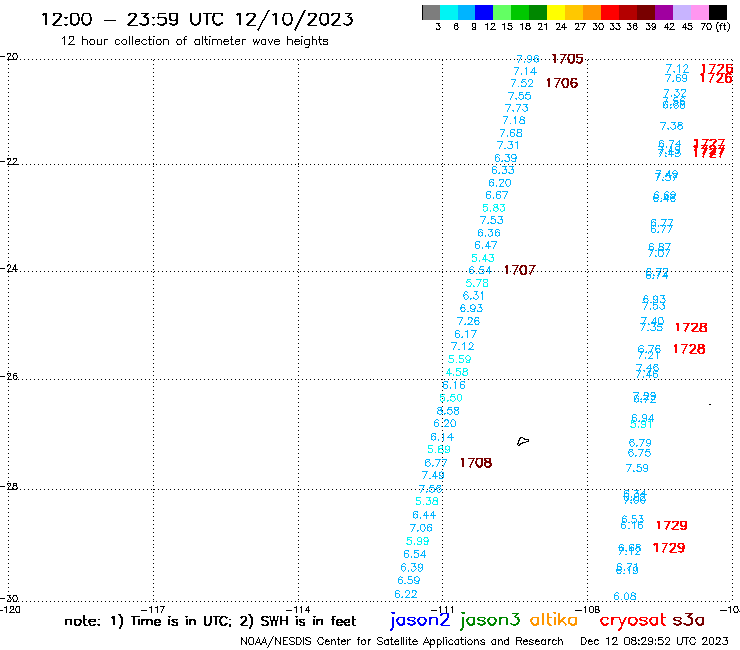The height and width of the screenshot is (650, 740).
Task: Select the timestamp "Dec 12 08:29:52 UTC 2023"
Action: [654, 641]
